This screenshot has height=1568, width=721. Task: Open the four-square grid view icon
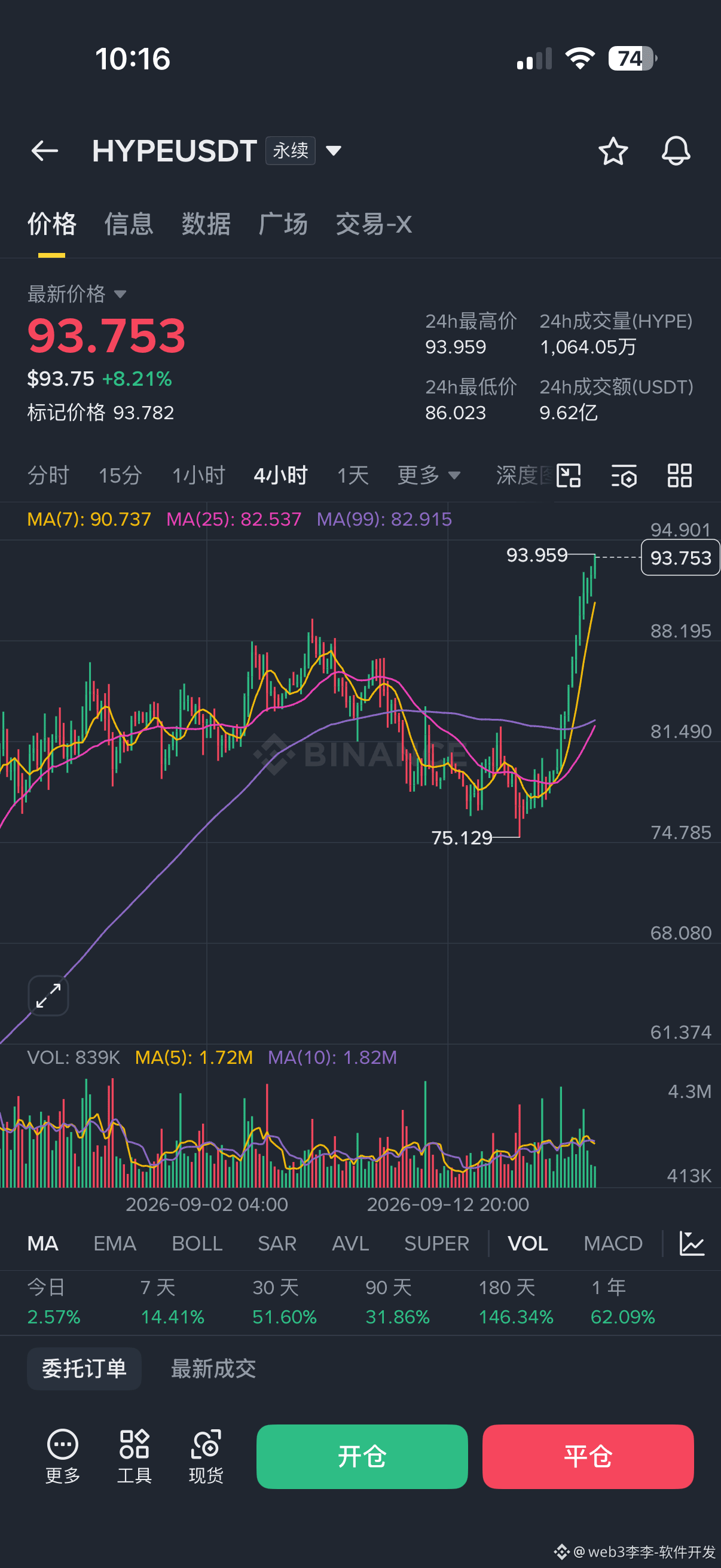point(680,475)
